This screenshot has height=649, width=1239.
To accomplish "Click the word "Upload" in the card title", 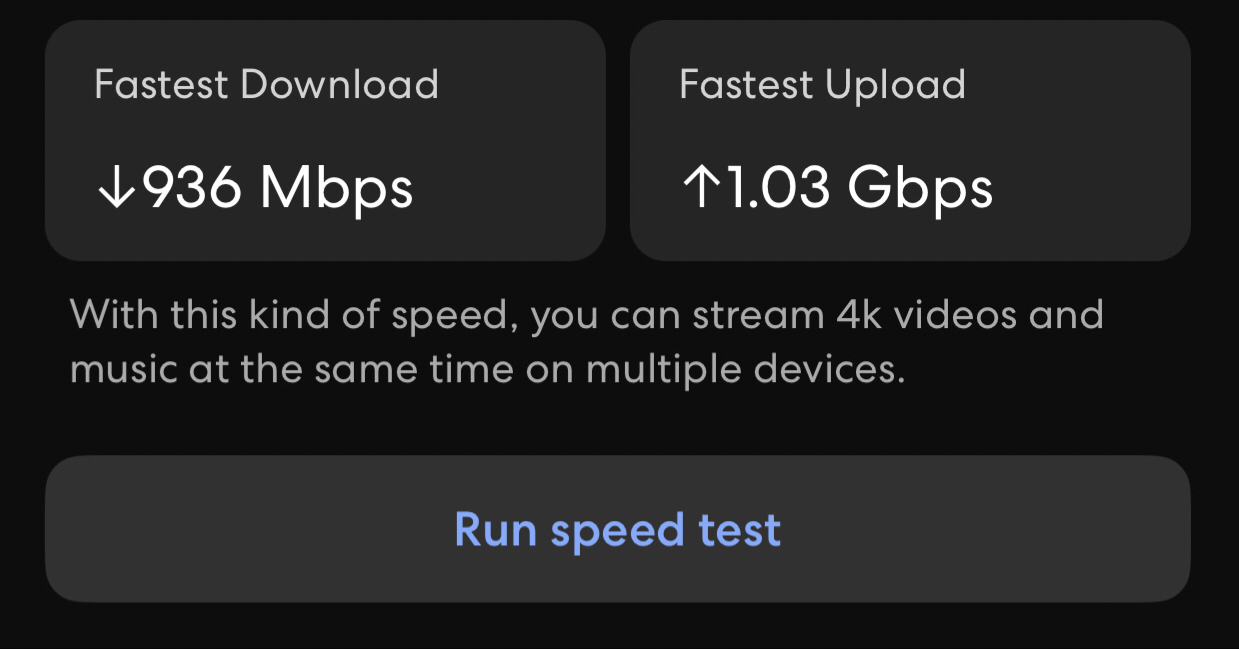I will pos(895,85).
